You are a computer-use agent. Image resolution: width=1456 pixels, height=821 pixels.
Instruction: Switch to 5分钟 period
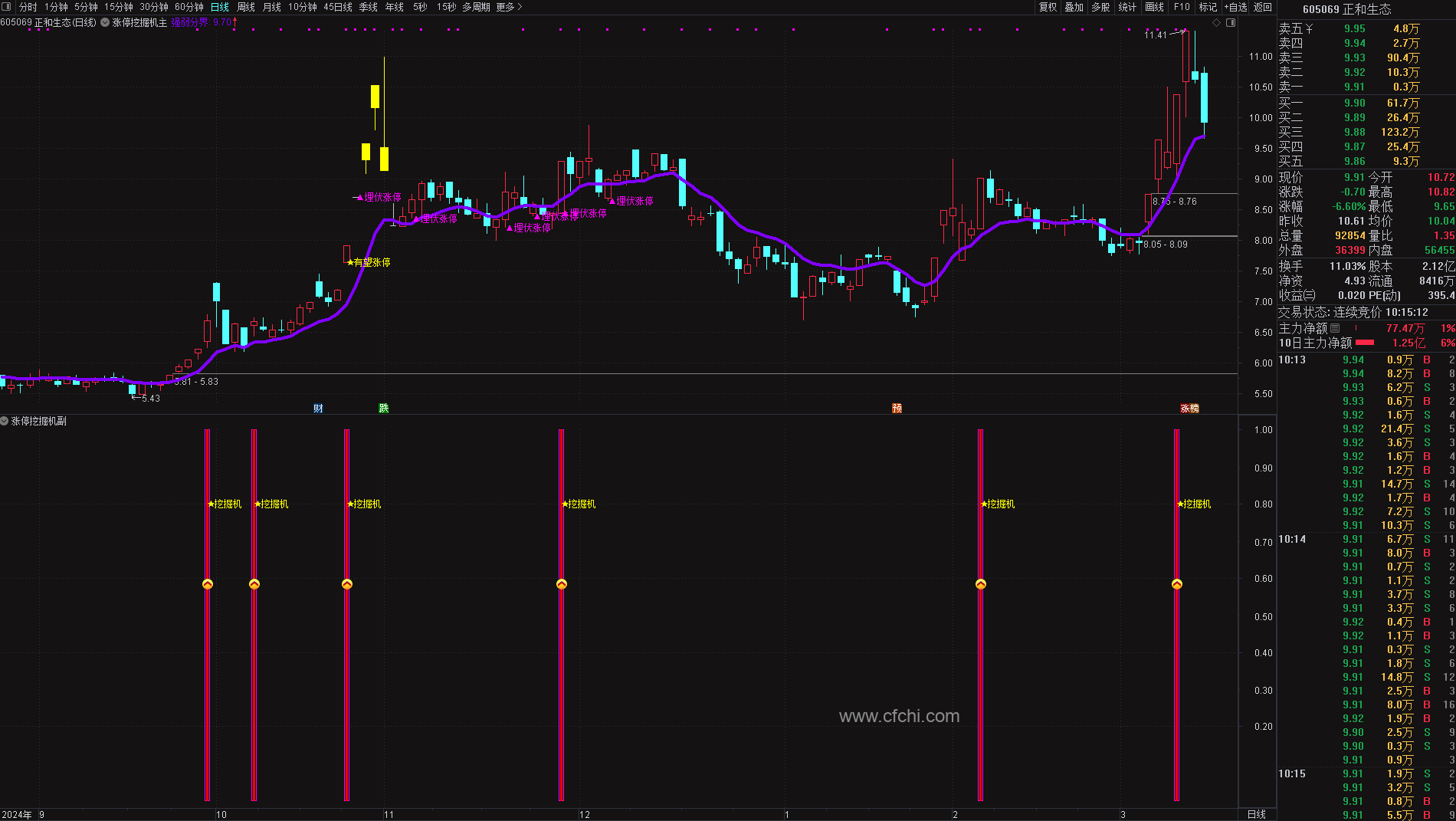pos(86,7)
